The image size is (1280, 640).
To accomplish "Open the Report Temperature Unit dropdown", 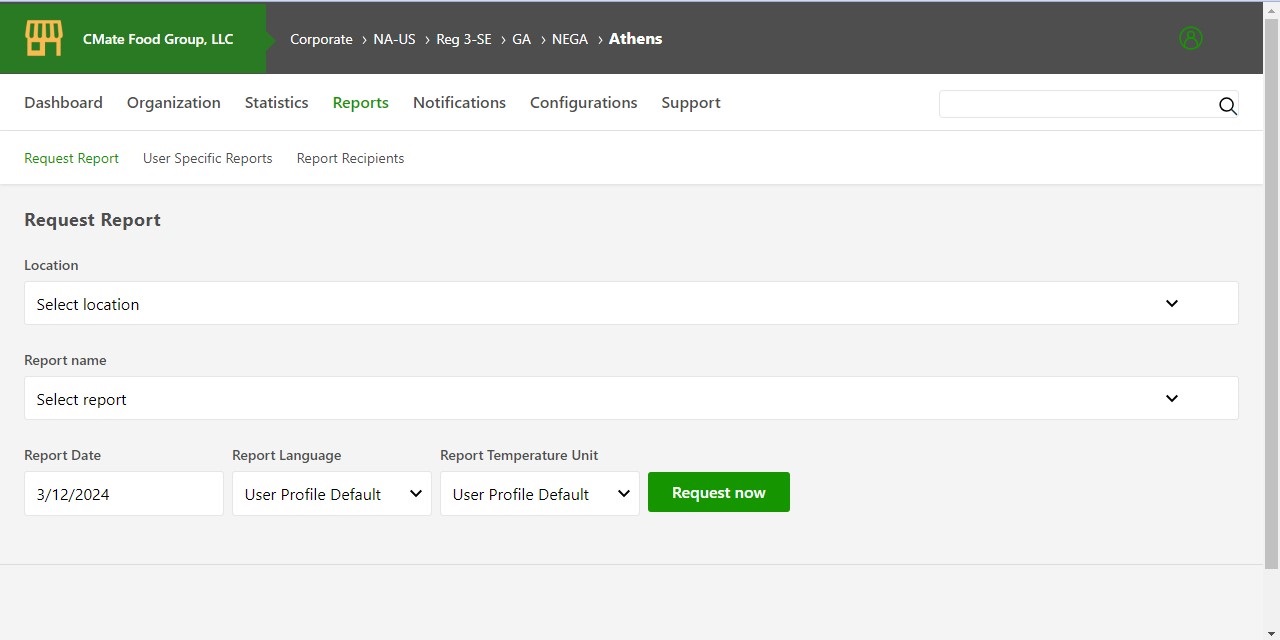I will tap(539, 493).
